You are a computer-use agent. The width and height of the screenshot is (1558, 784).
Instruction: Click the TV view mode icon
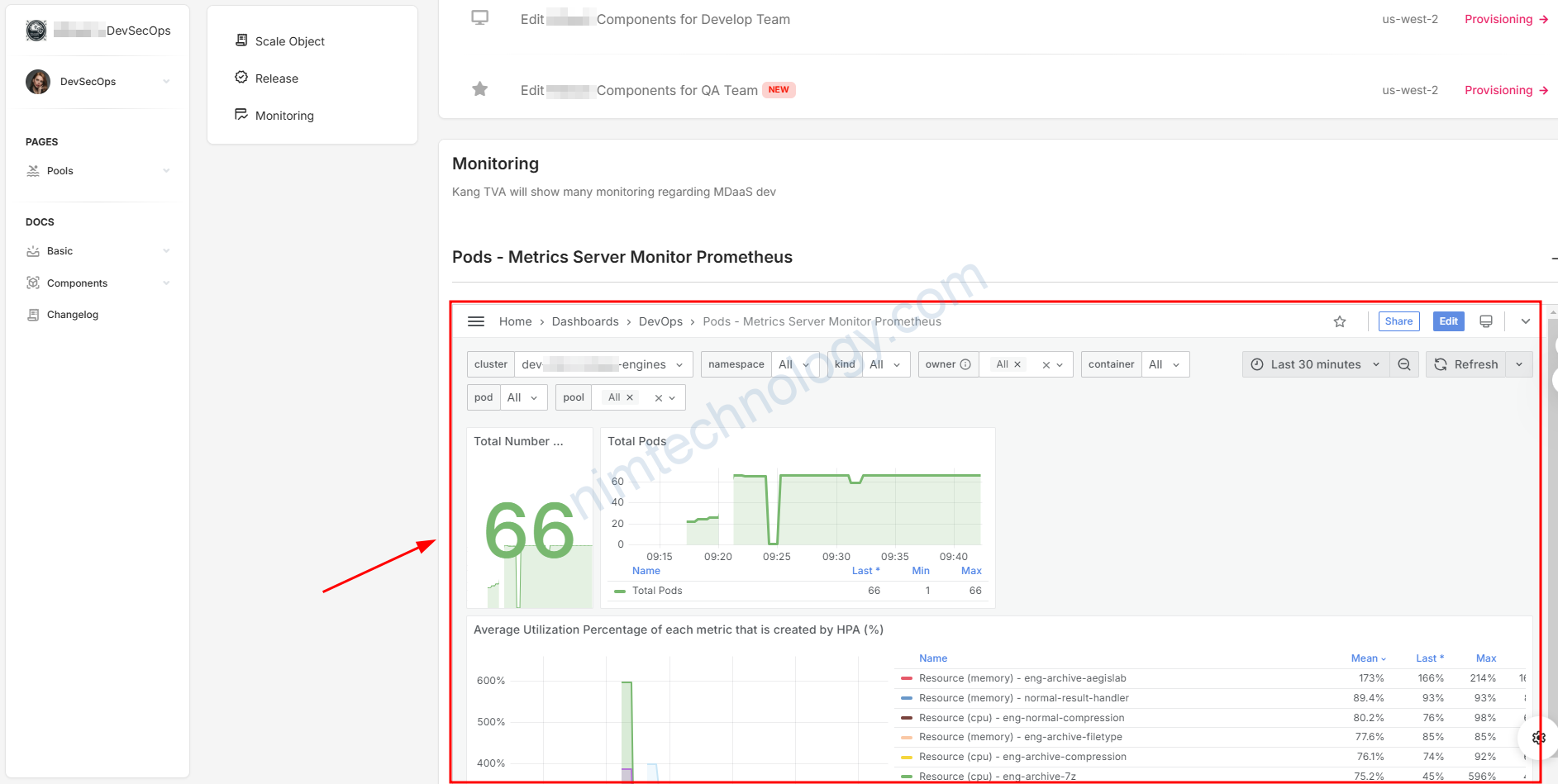click(x=1485, y=321)
